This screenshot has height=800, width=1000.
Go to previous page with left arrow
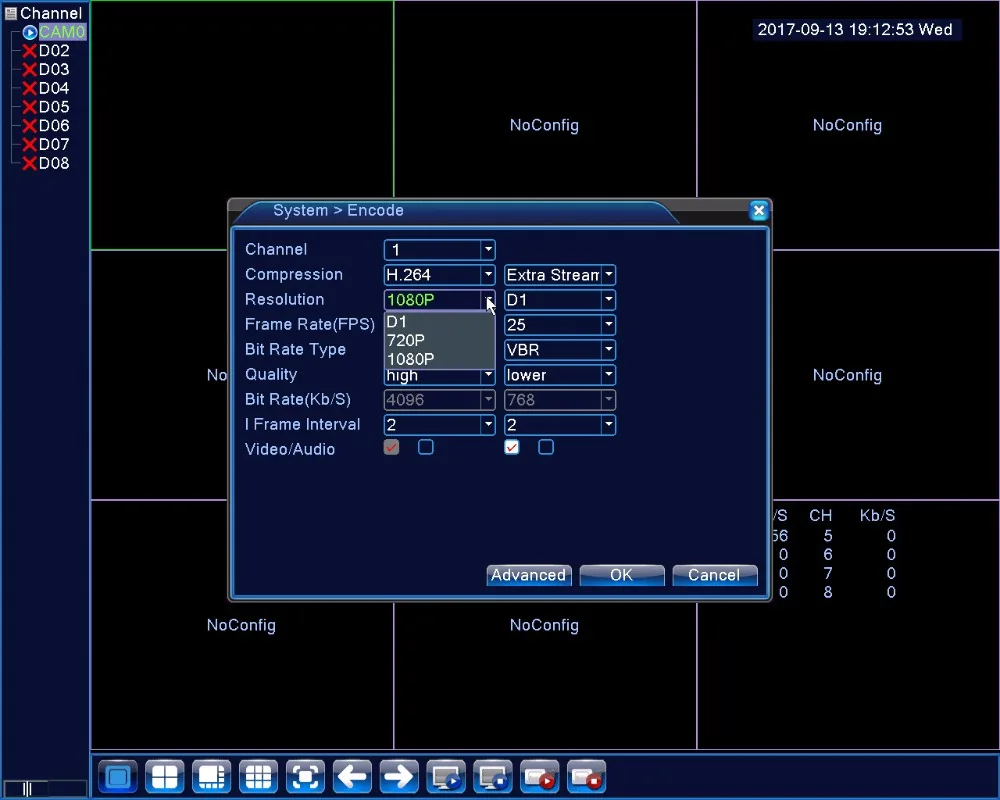(352, 776)
